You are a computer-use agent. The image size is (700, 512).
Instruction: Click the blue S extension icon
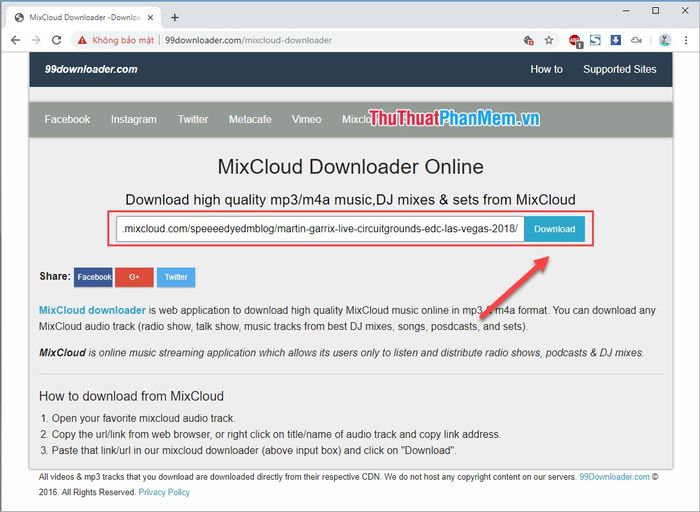click(595, 40)
